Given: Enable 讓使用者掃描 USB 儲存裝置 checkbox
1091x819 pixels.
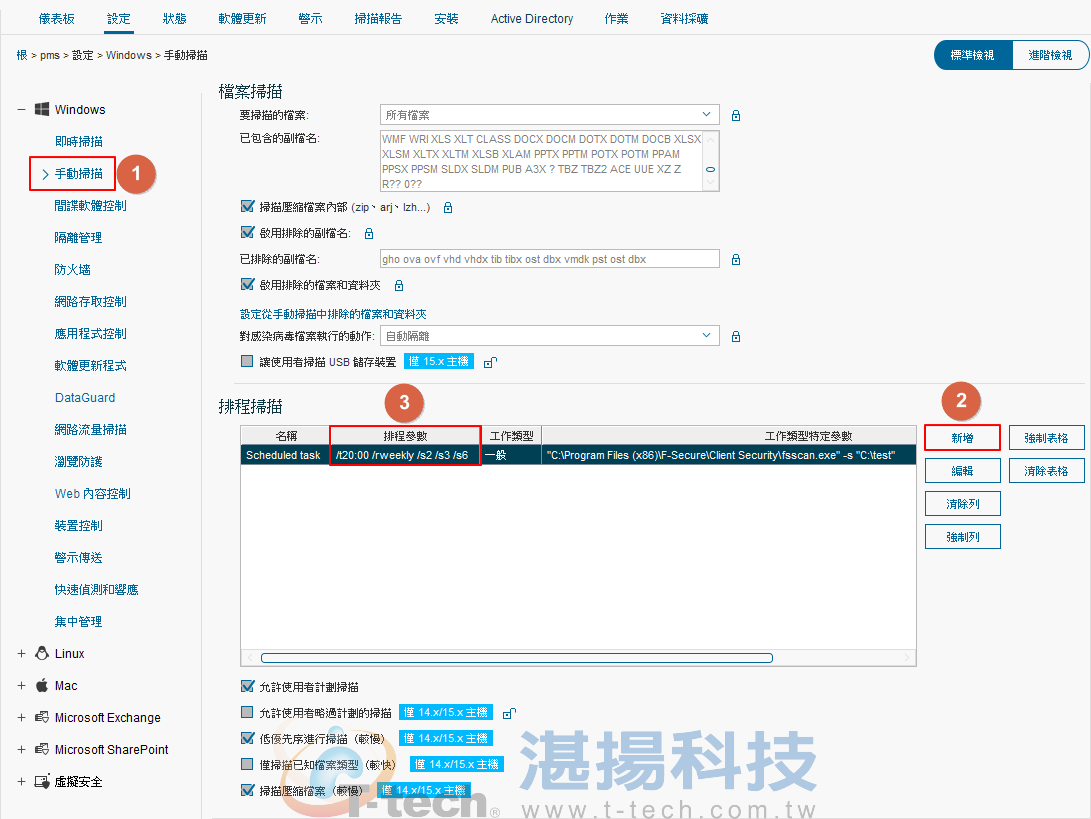Looking at the screenshot, I should (248, 362).
